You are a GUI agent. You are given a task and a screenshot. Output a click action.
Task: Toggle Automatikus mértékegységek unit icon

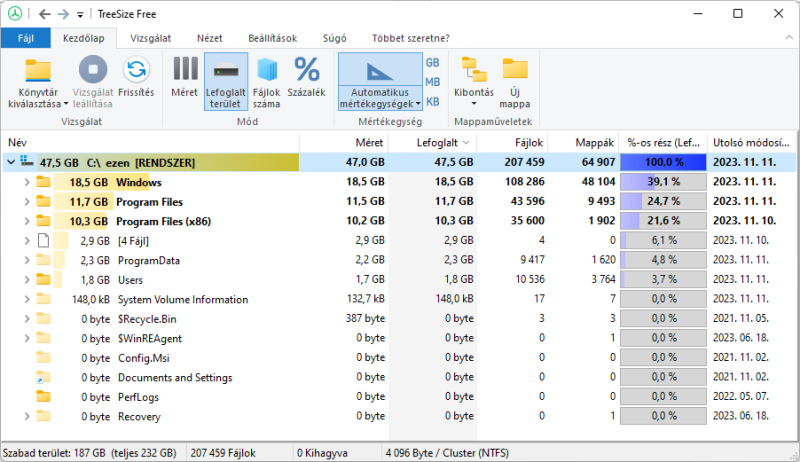(380, 71)
